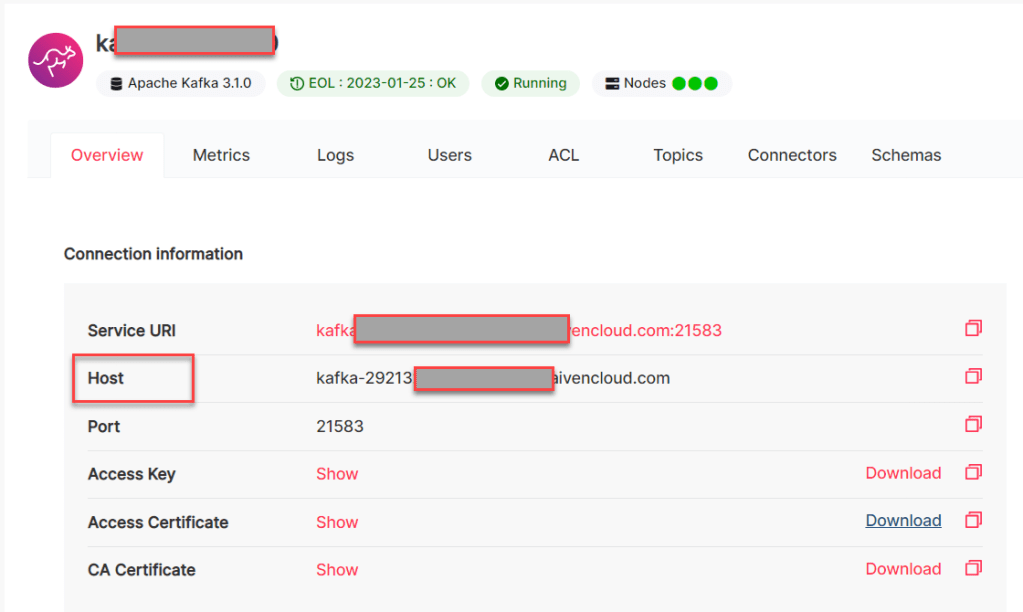1023x612 pixels.
Task: Click the EOL 2023-01-25 status badge
Action: coord(372,84)
